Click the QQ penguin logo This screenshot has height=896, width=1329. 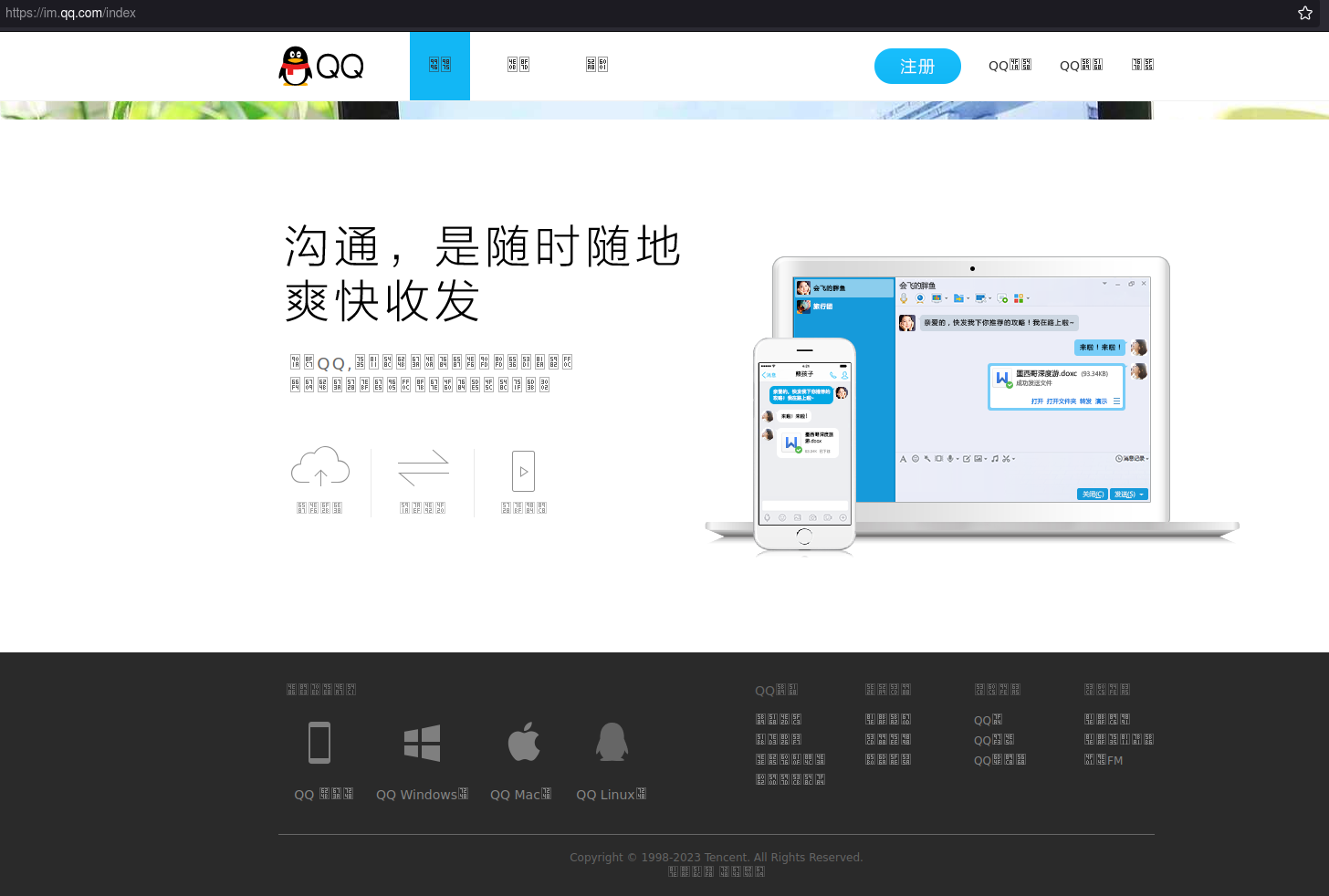coord(321,67)
